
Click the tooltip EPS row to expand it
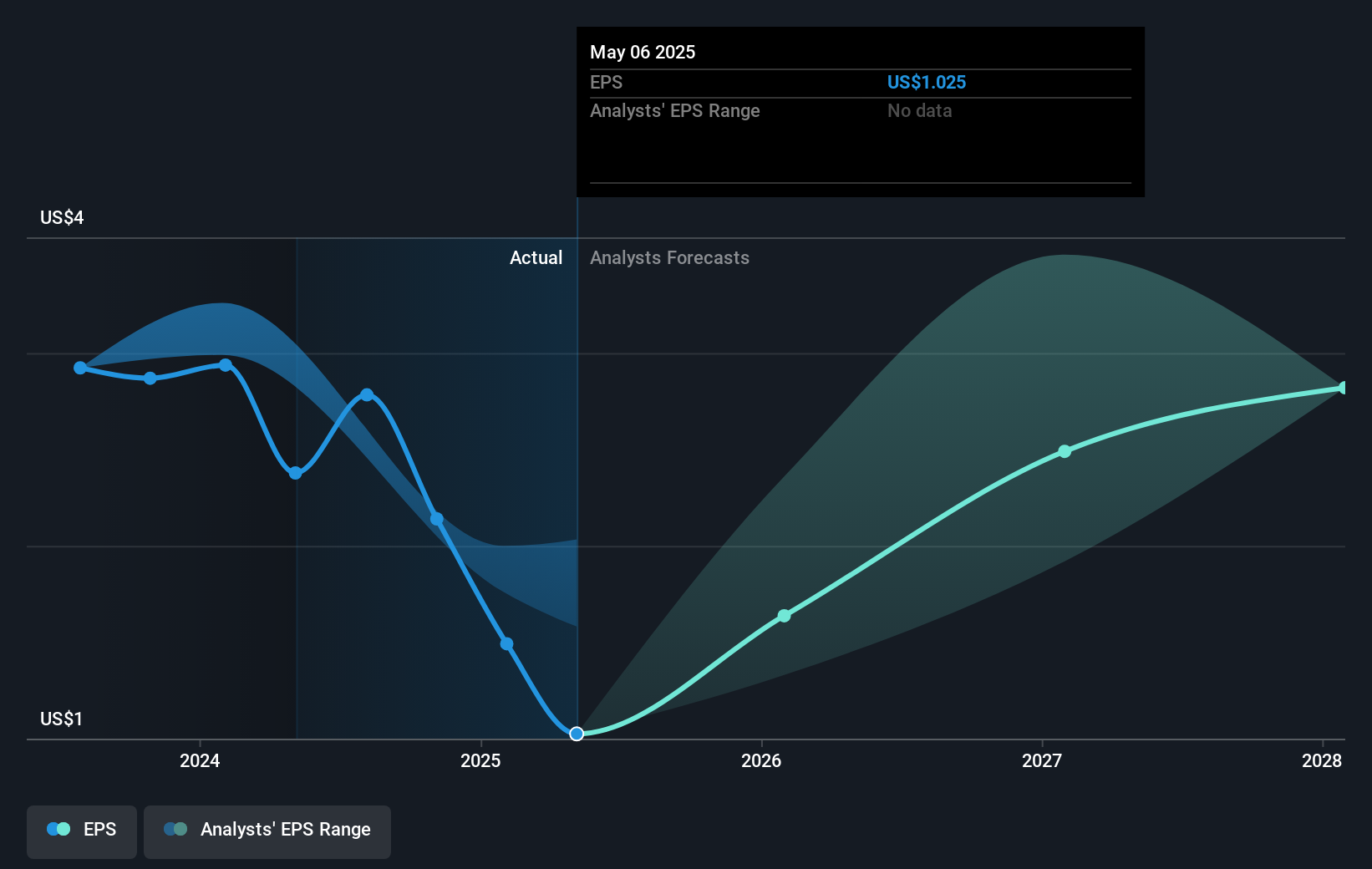click(x=860, y=82)
